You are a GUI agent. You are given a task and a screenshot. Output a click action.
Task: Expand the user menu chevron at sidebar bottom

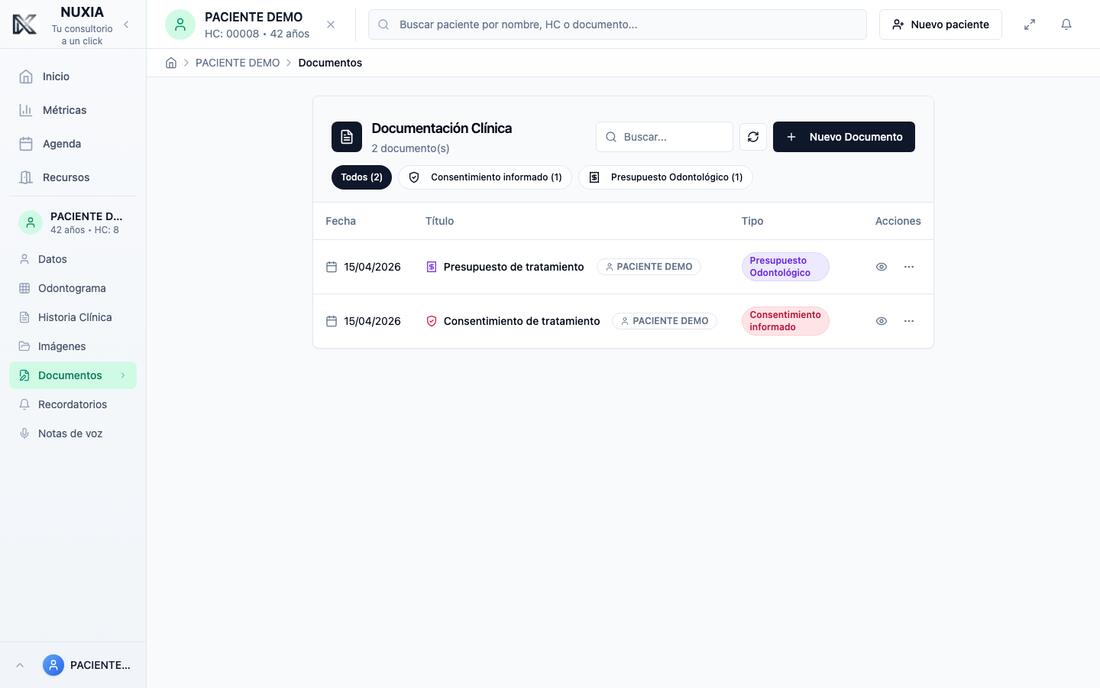click(x=20, y=666)
